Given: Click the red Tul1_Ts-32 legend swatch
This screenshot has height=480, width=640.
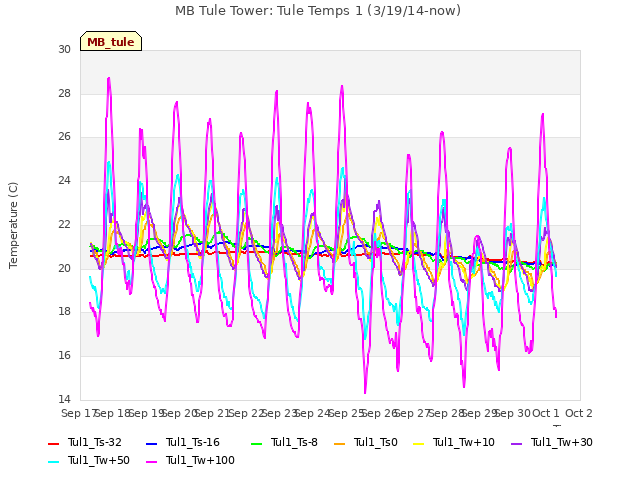Looking at the screenshot, I should tap(53, 444).
